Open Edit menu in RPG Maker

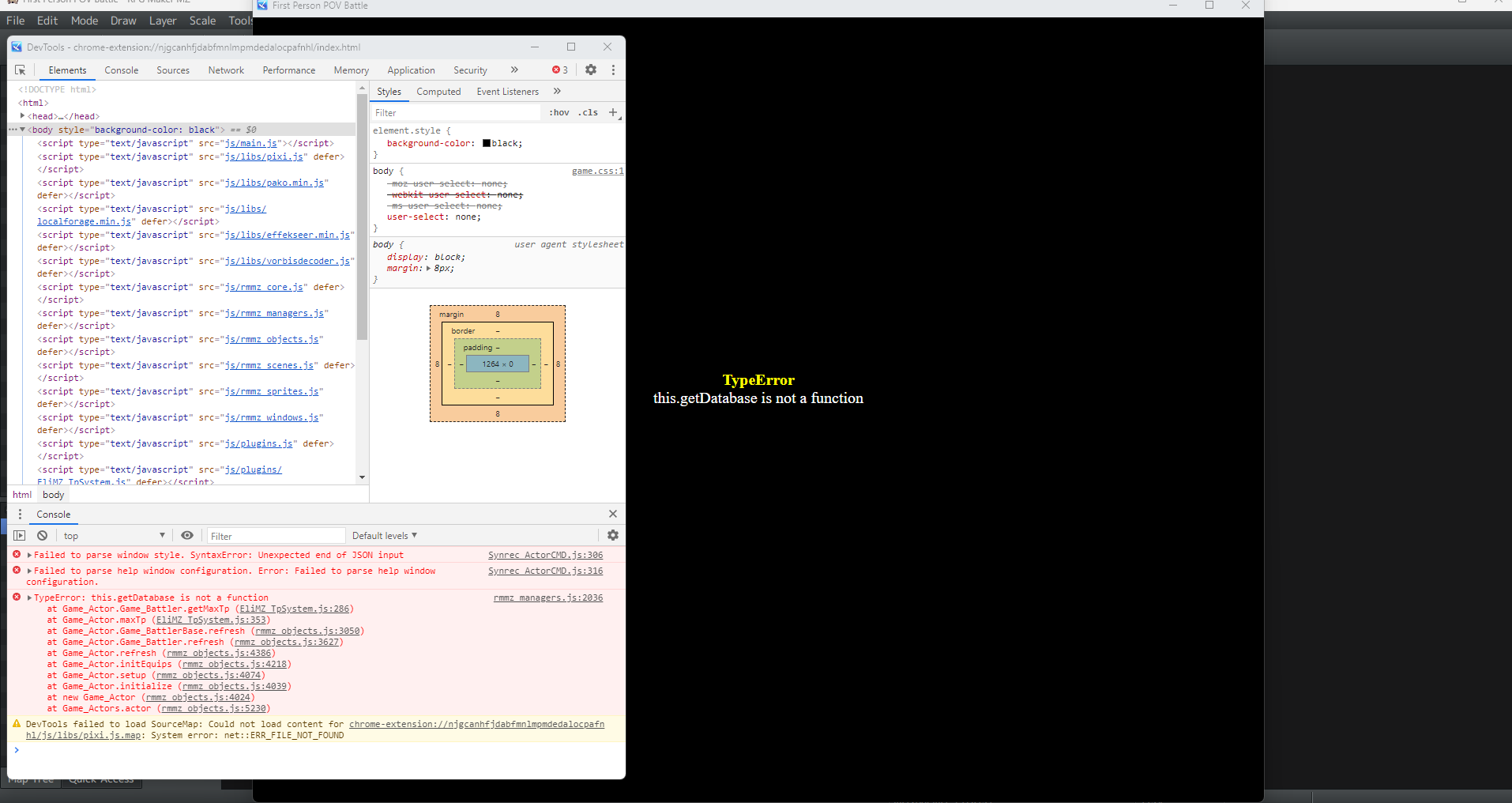click(x=47, y=21)
